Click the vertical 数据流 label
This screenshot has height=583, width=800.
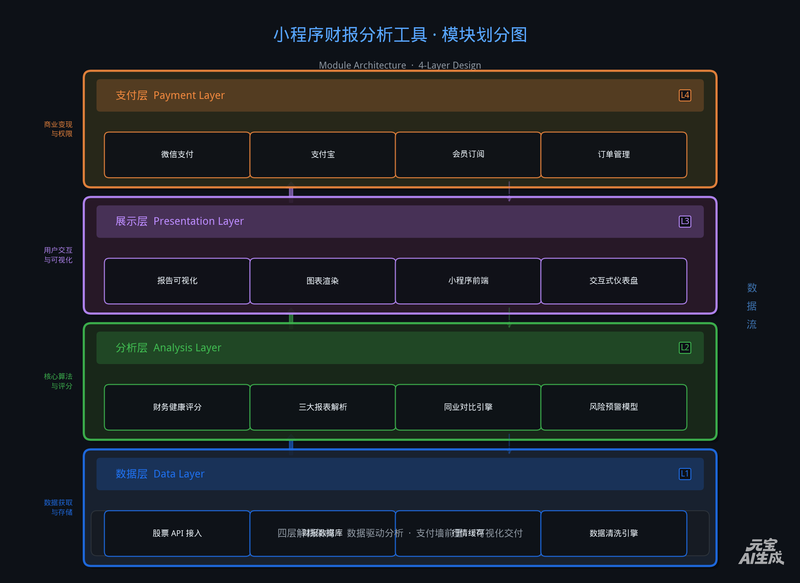coord(752,306)
